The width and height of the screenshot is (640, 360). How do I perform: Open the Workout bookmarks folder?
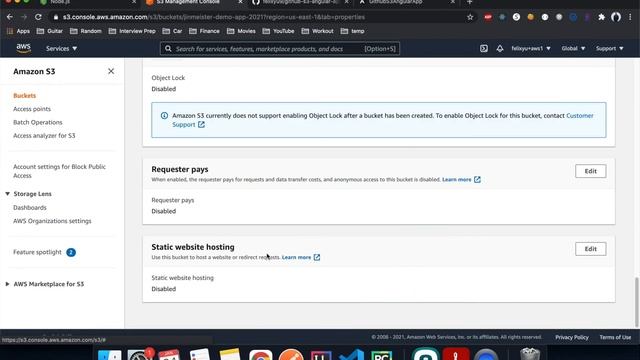tap(318, 31)
